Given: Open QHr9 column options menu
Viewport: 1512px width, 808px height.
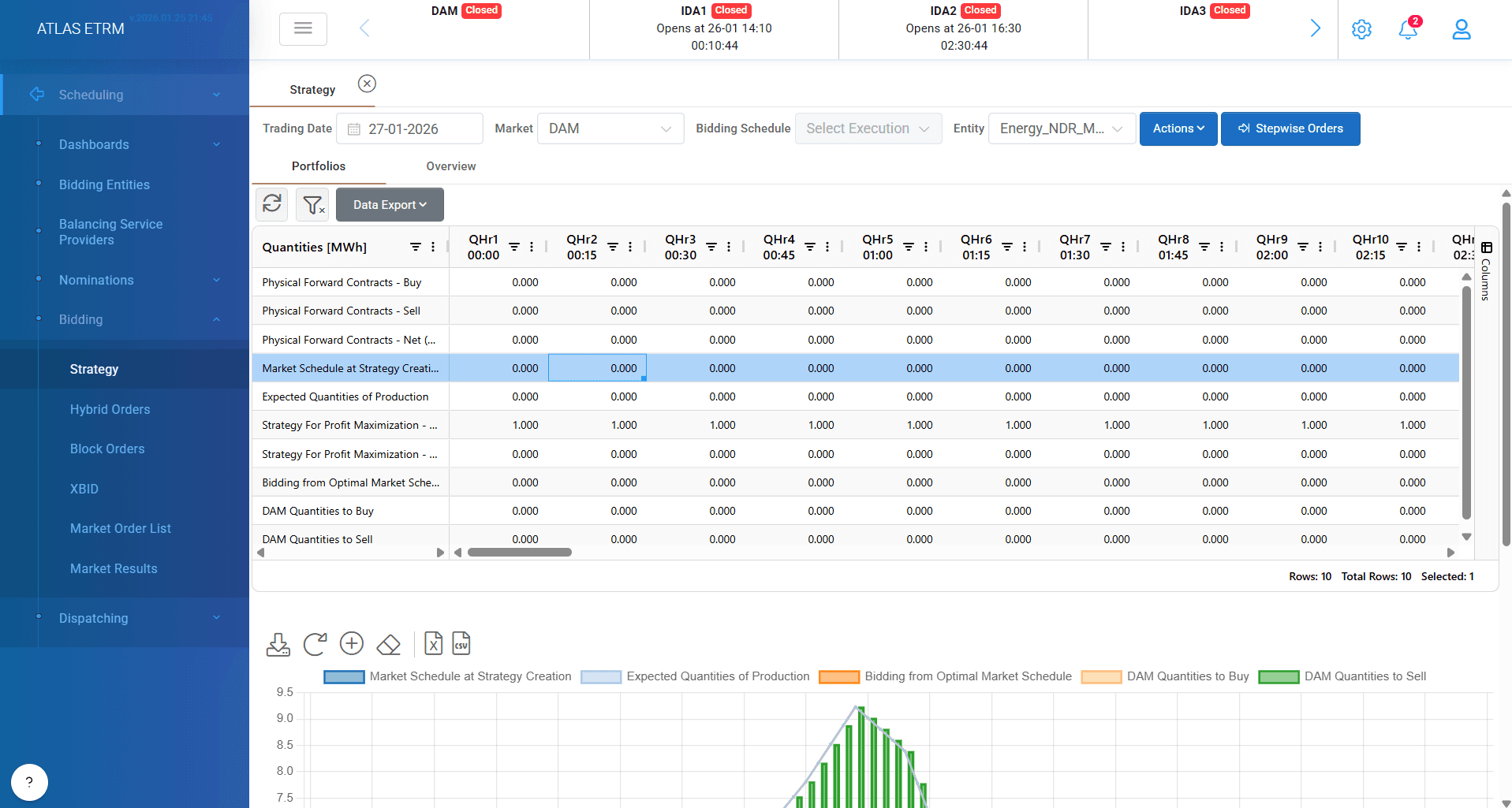Looking at the screenshot, I should tap(1320, 247).
